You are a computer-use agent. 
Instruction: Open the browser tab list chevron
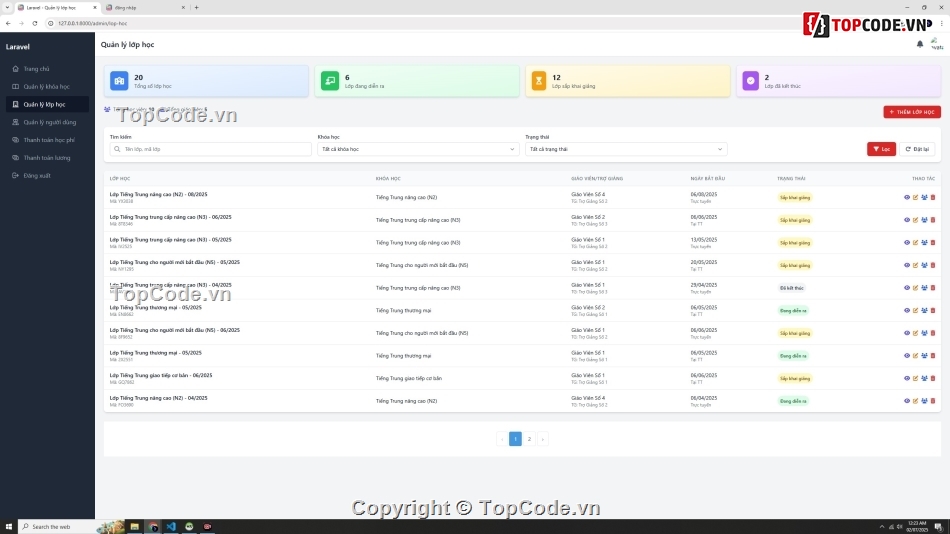point(7,7)
